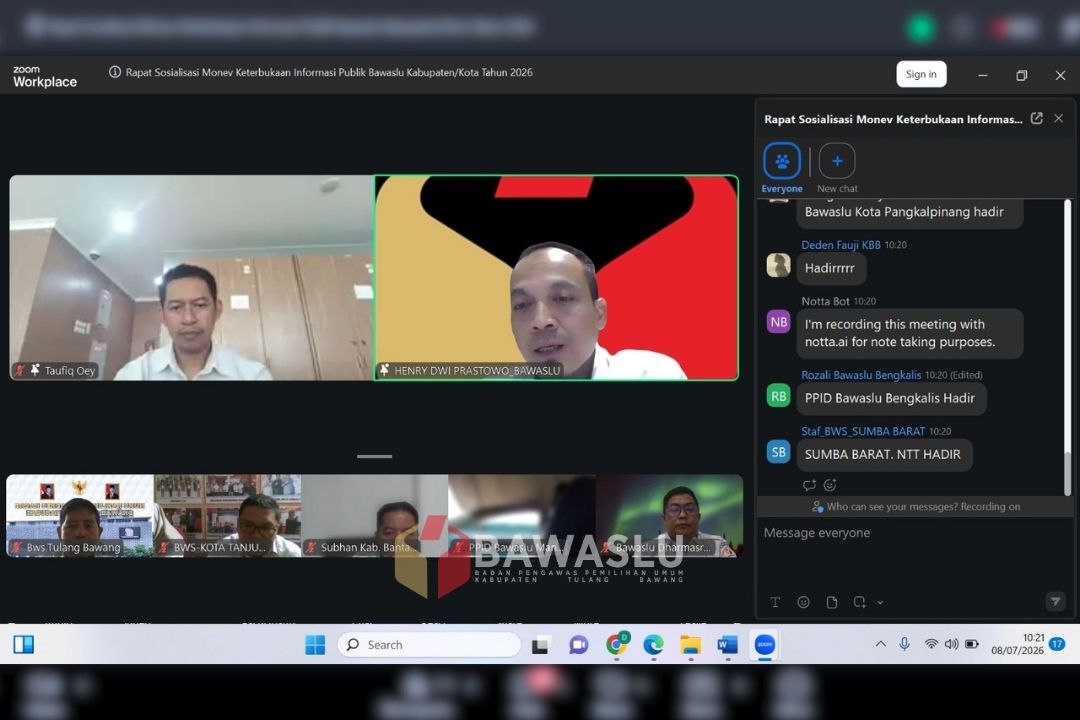Click the 'Hadirrrrr' chat message
The height and width of the screenshot is (720, 1080).
pos(831,268)
